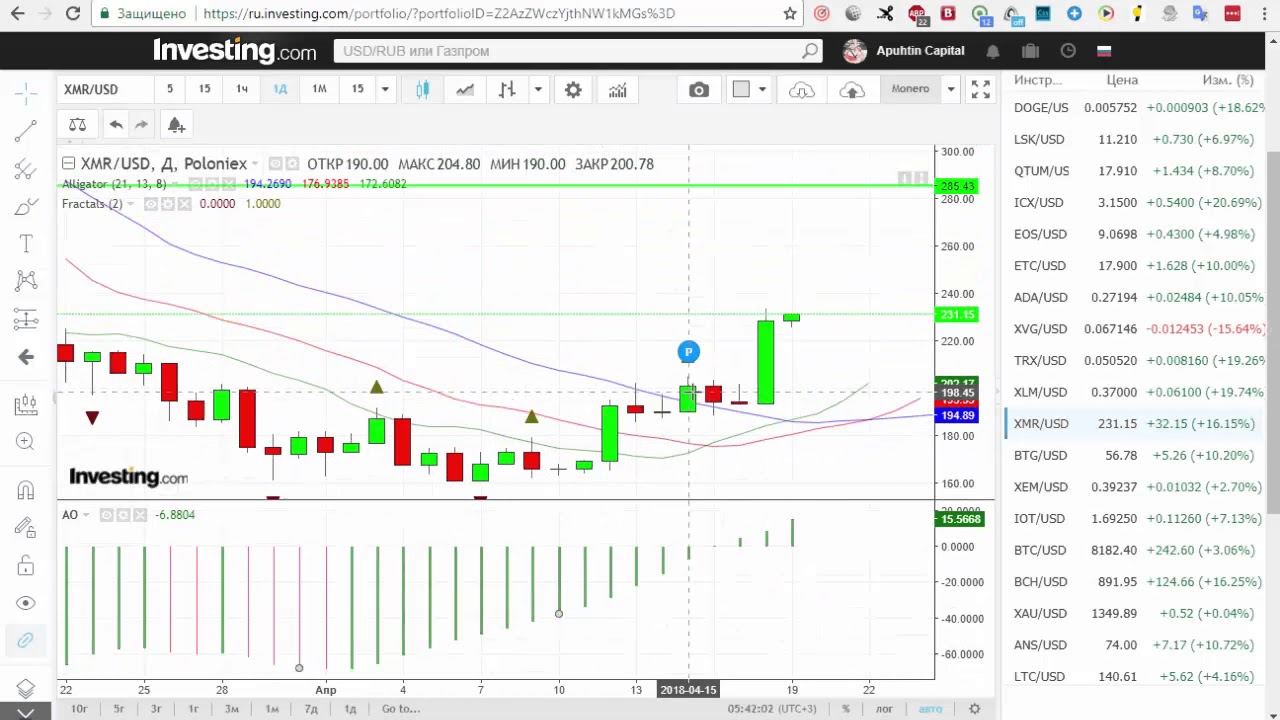Click the zoom in magnifier tool

click(26, 442)
